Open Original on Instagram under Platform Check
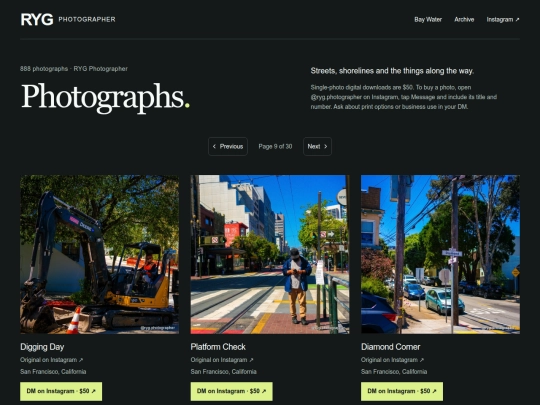This screenshot has height=405, width=540. tap(222, 360)
